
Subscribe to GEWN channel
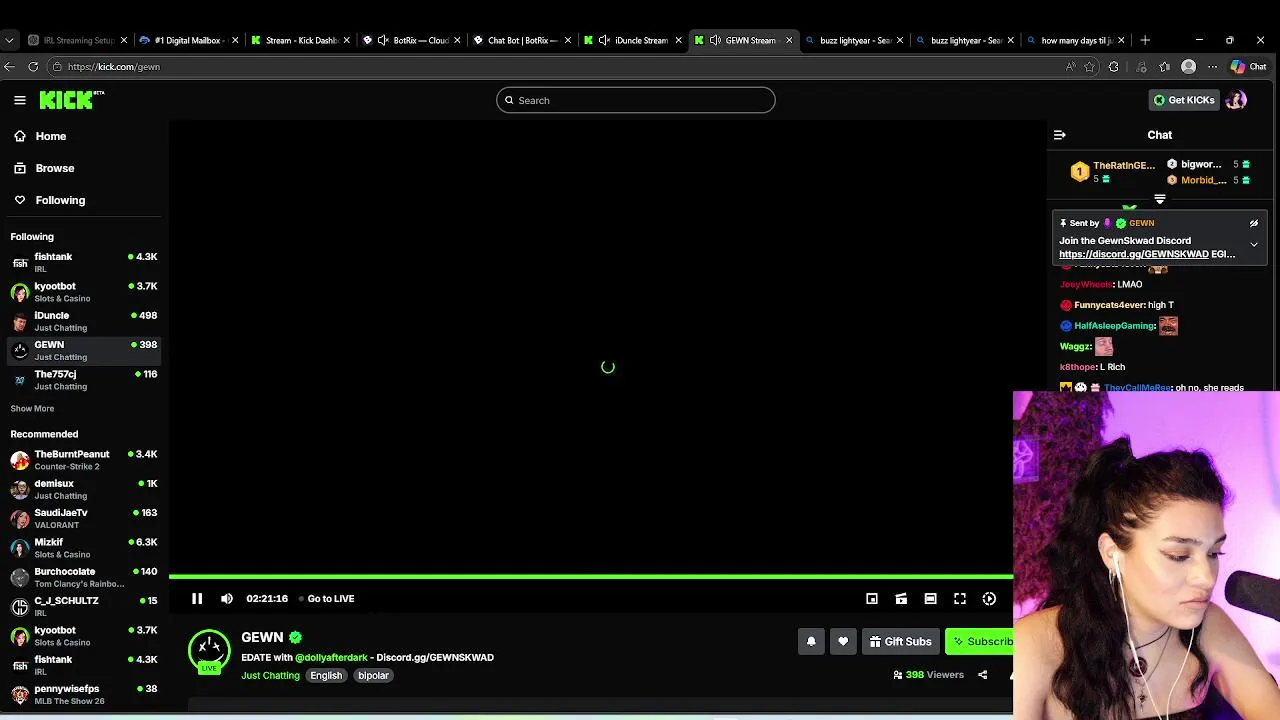[x=980, y=641]
